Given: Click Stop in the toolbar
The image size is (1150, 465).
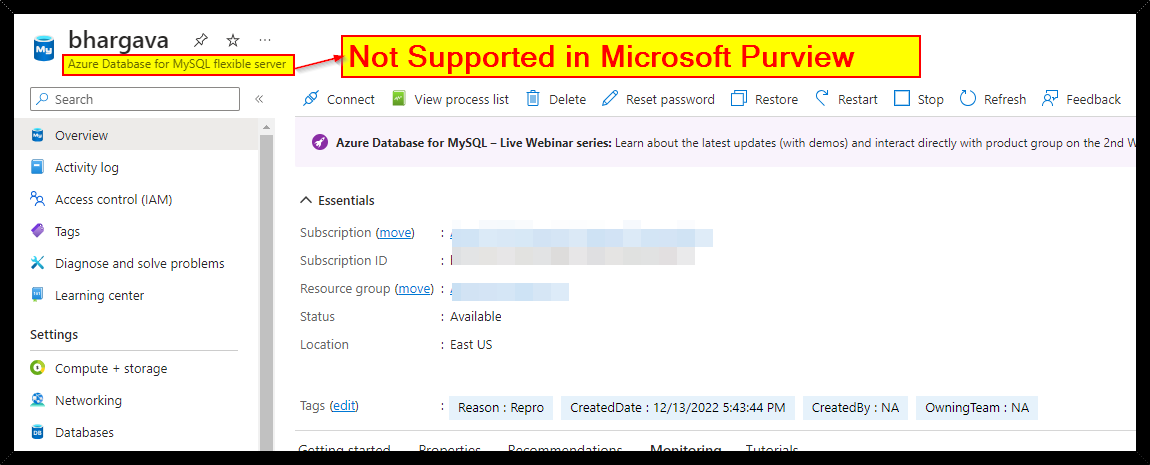Looking at the screenshot, I should coord(919,99).
